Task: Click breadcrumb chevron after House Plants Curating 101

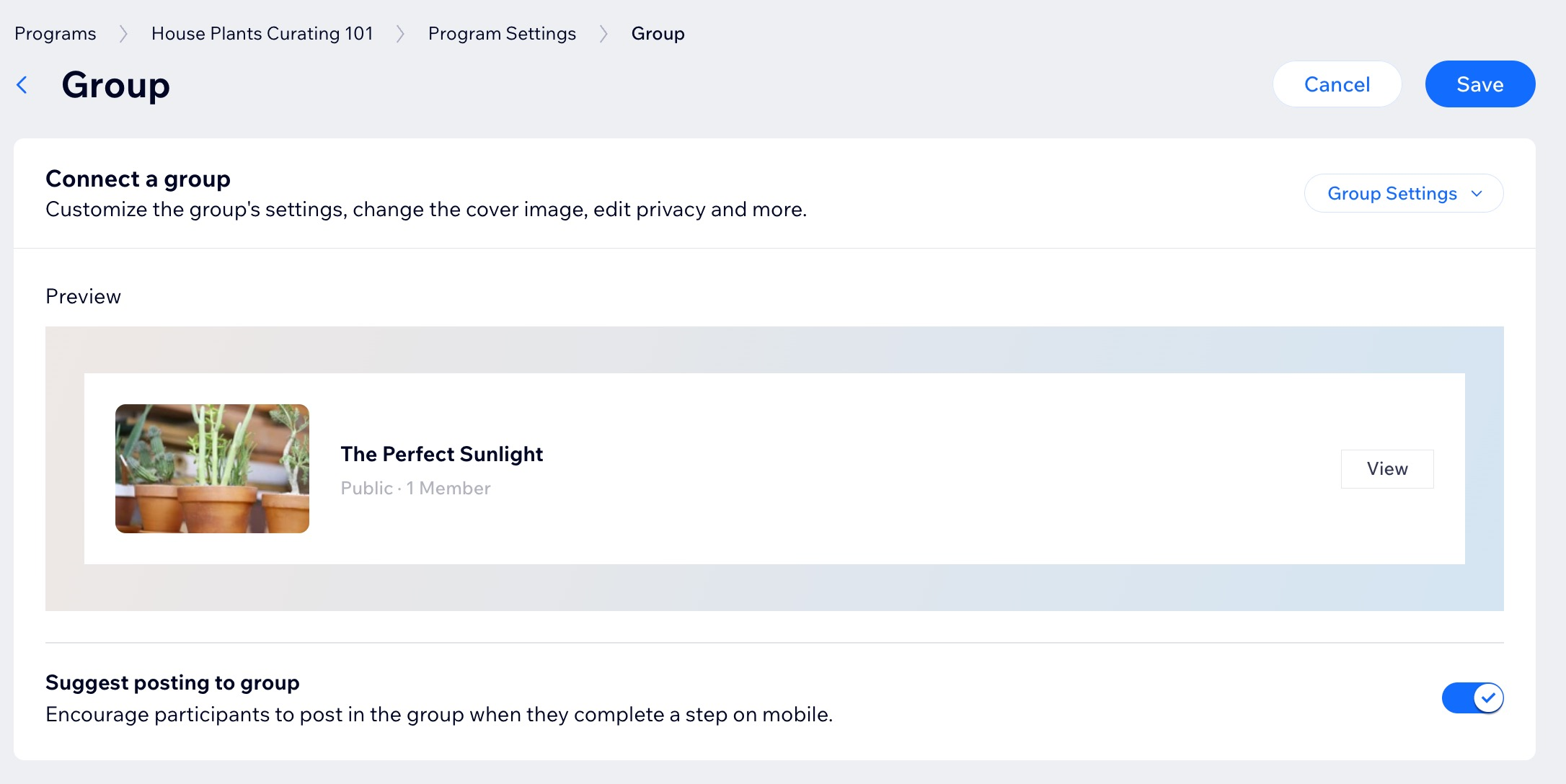Action: point(400,34)
